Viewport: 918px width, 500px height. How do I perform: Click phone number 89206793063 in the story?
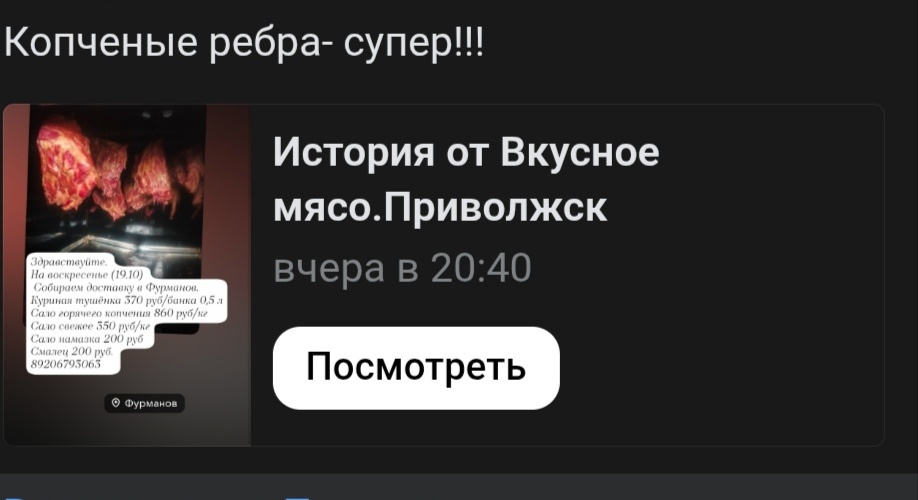coord(66,364)
